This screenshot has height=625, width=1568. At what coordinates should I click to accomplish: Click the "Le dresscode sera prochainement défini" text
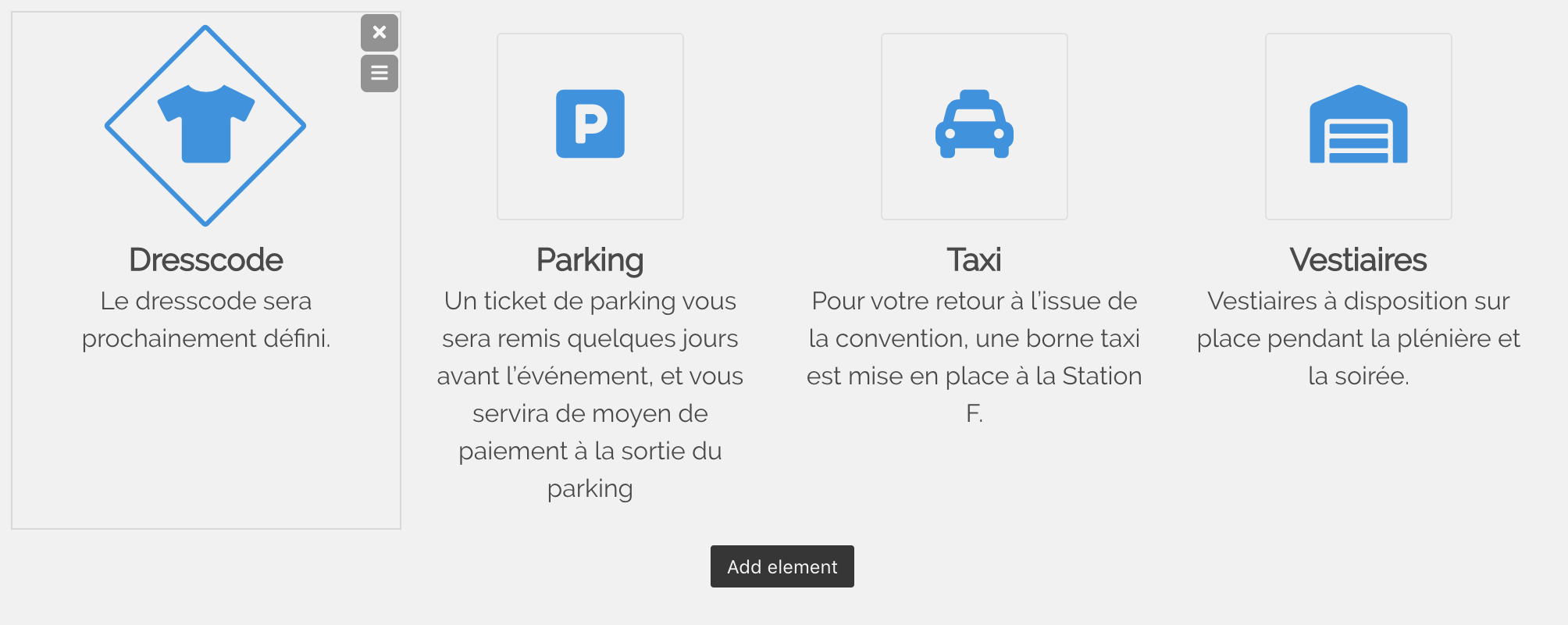pyautogui.click(x=206, y=320)
